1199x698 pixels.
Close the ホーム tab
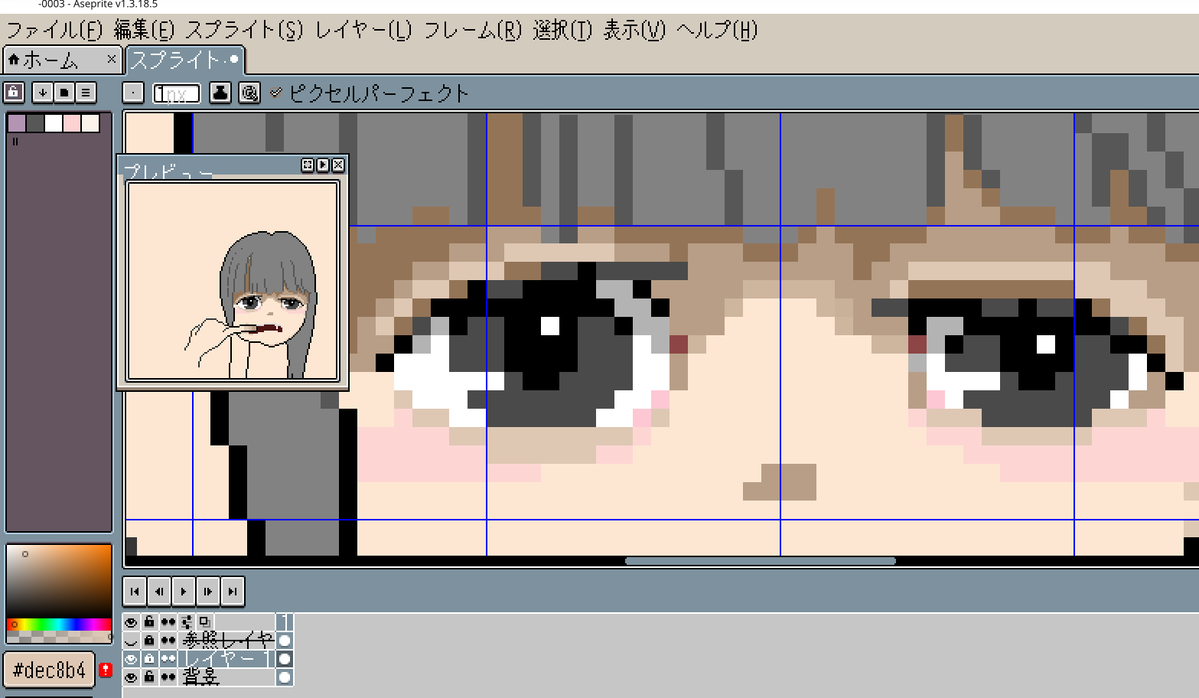pyautogui.click(x=112, y=58)
